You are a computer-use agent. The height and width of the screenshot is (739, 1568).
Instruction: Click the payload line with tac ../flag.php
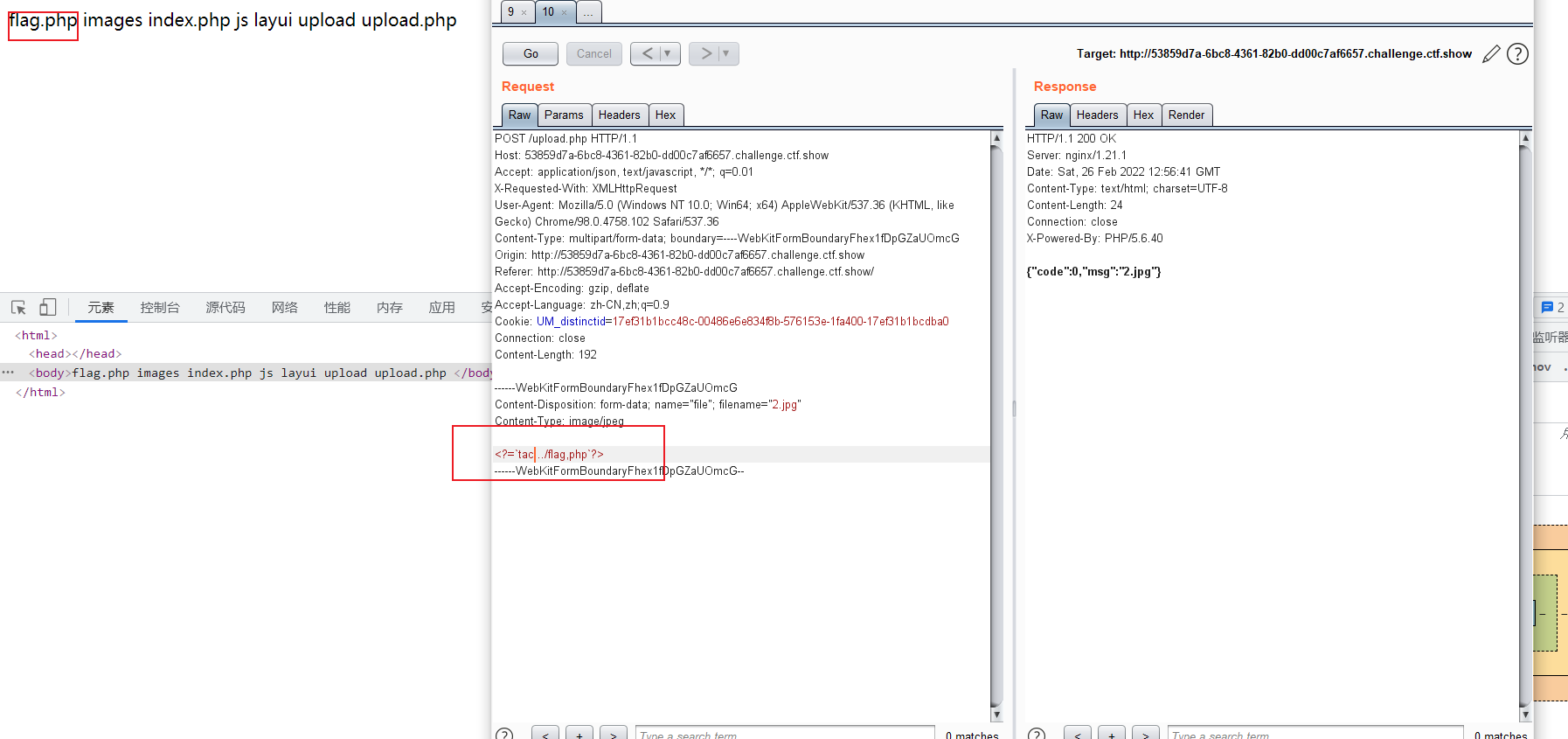click(x=549, y=454)
